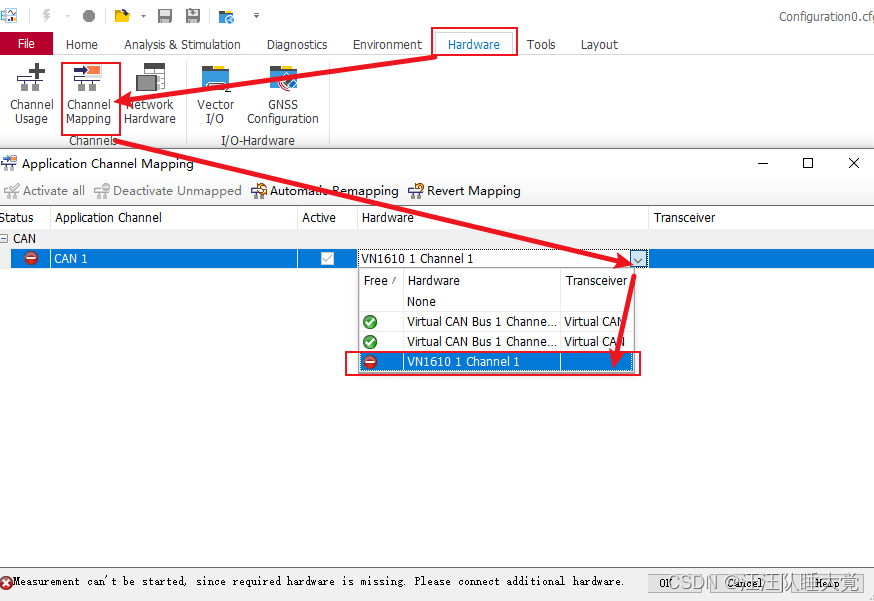Collapse the CAN group tree node
This screenshot has width=874, height=601.
[x=5, y=239]
